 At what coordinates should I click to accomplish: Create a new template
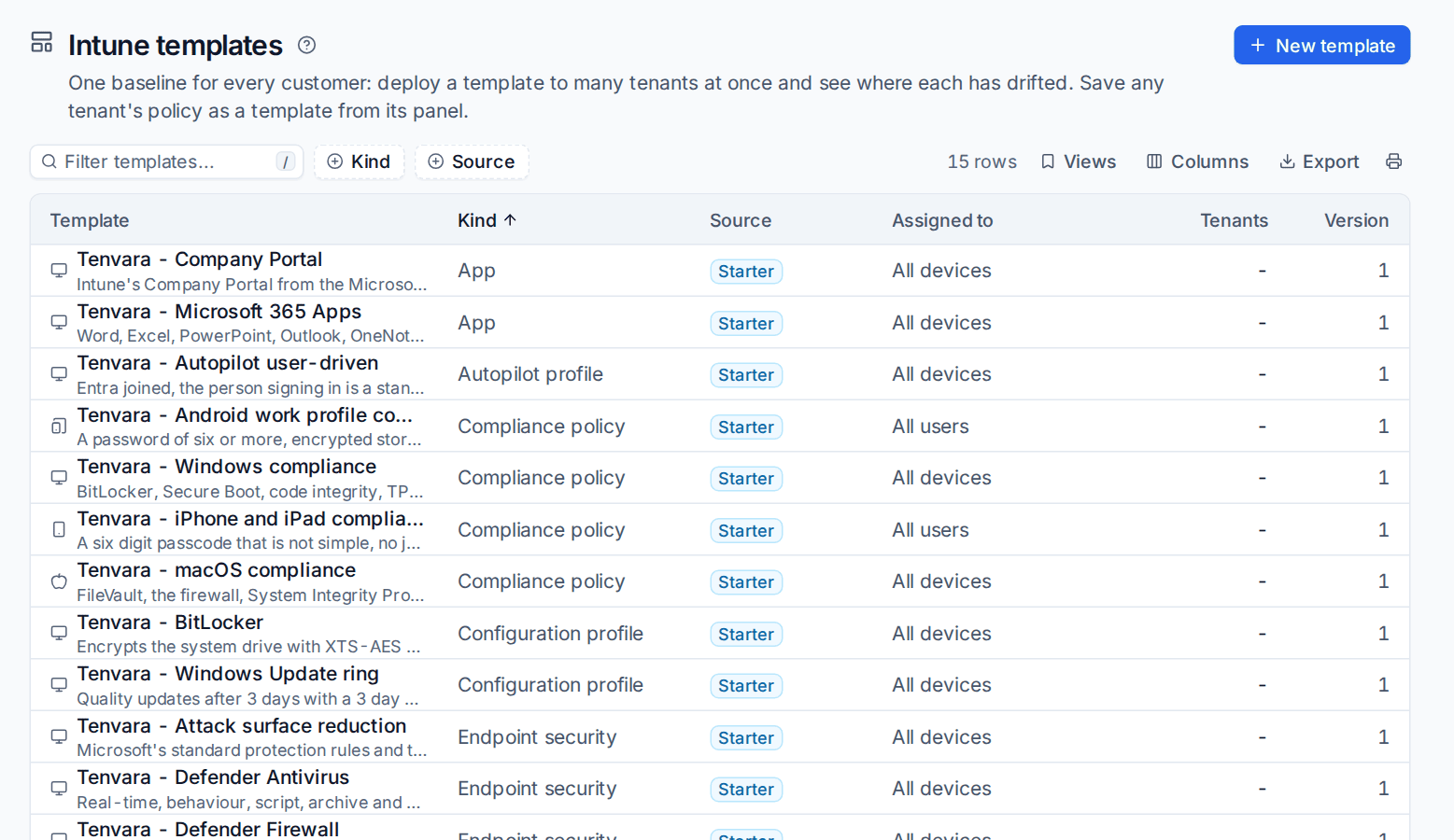(1321, 45)
